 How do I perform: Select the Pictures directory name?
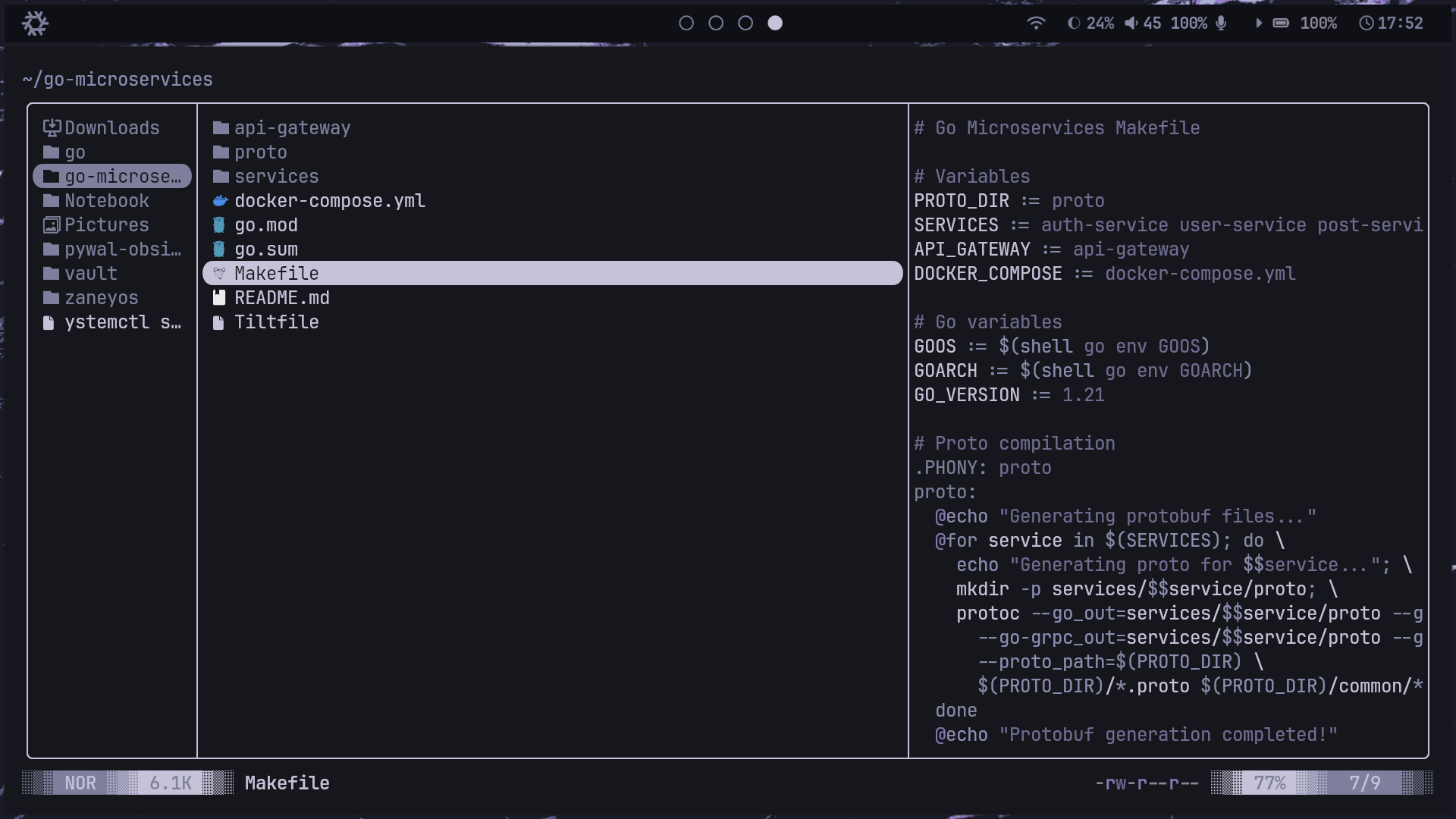coord(107,224)
